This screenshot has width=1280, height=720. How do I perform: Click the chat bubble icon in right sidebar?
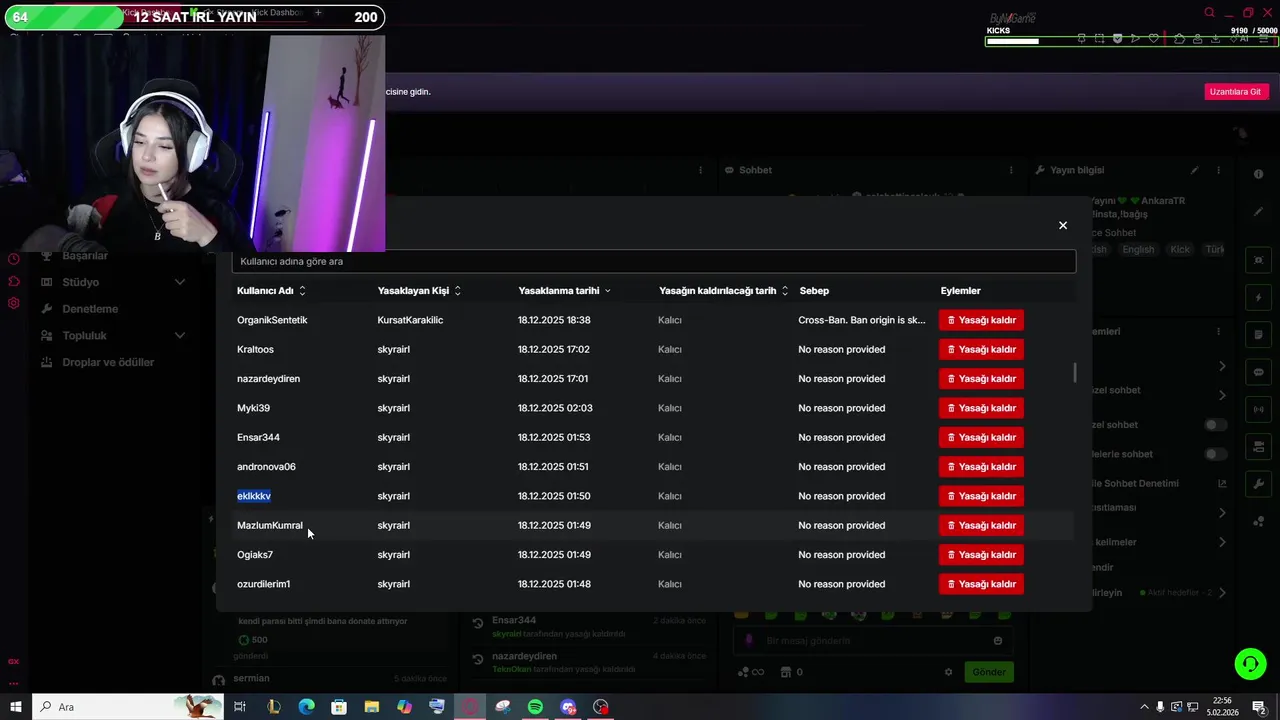coord(1259,372)
